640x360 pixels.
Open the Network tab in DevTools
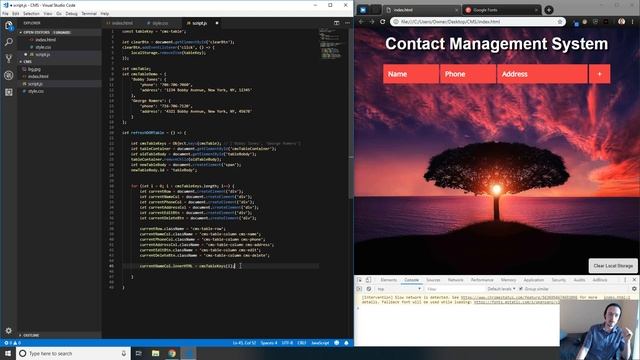(456, 280)
